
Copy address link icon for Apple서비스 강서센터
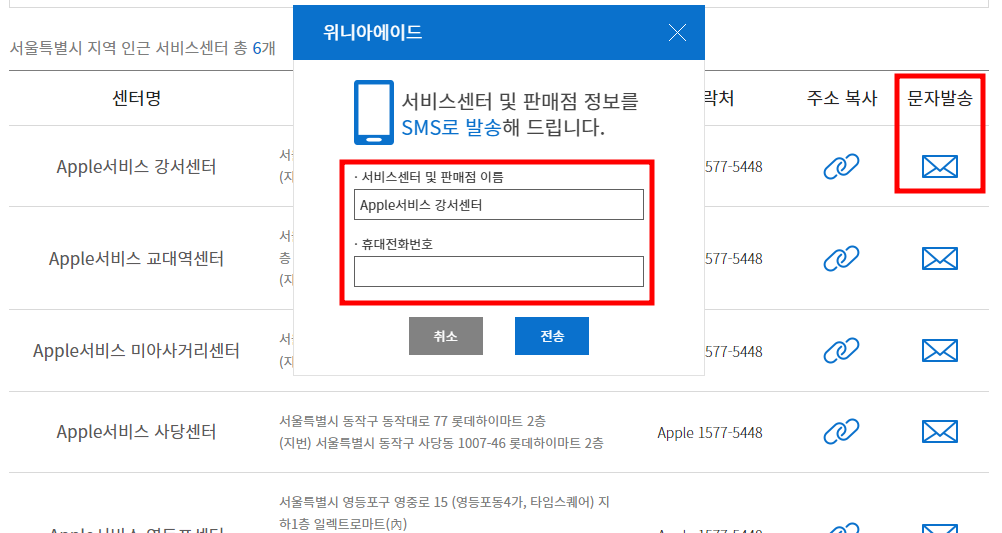[841, 167]
